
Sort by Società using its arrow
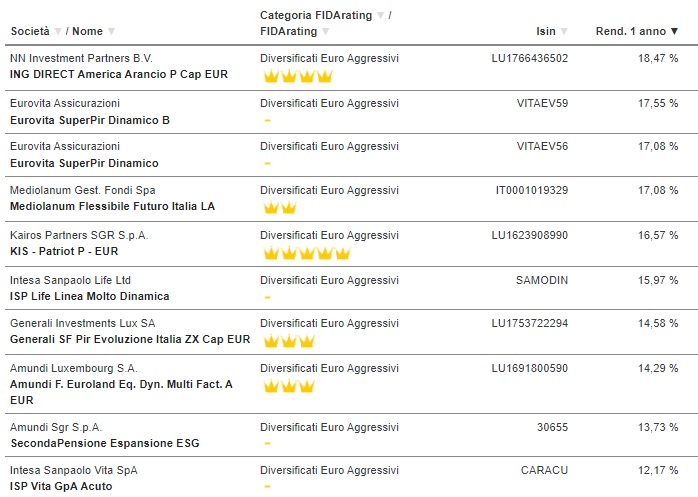(58, 32)
